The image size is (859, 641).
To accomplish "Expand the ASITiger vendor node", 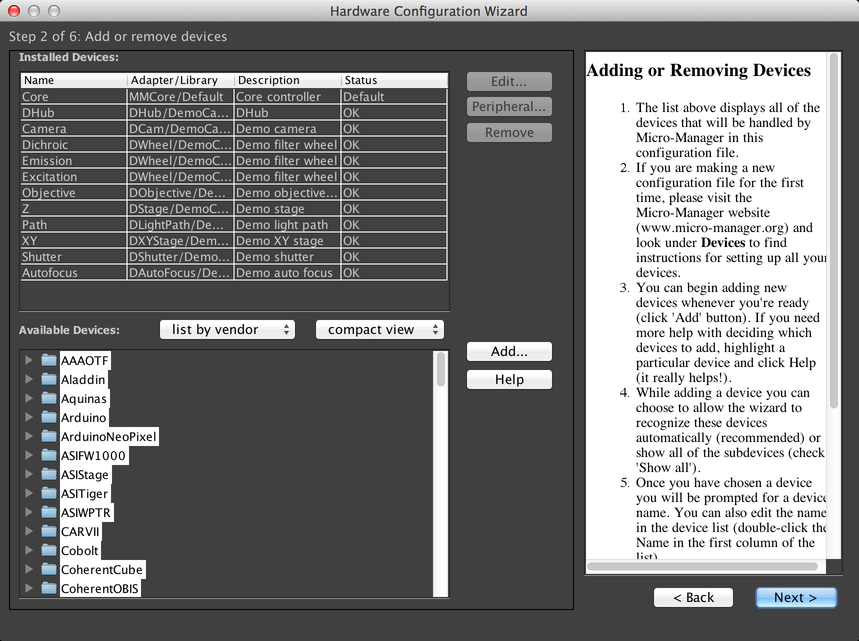I will 29,493.
